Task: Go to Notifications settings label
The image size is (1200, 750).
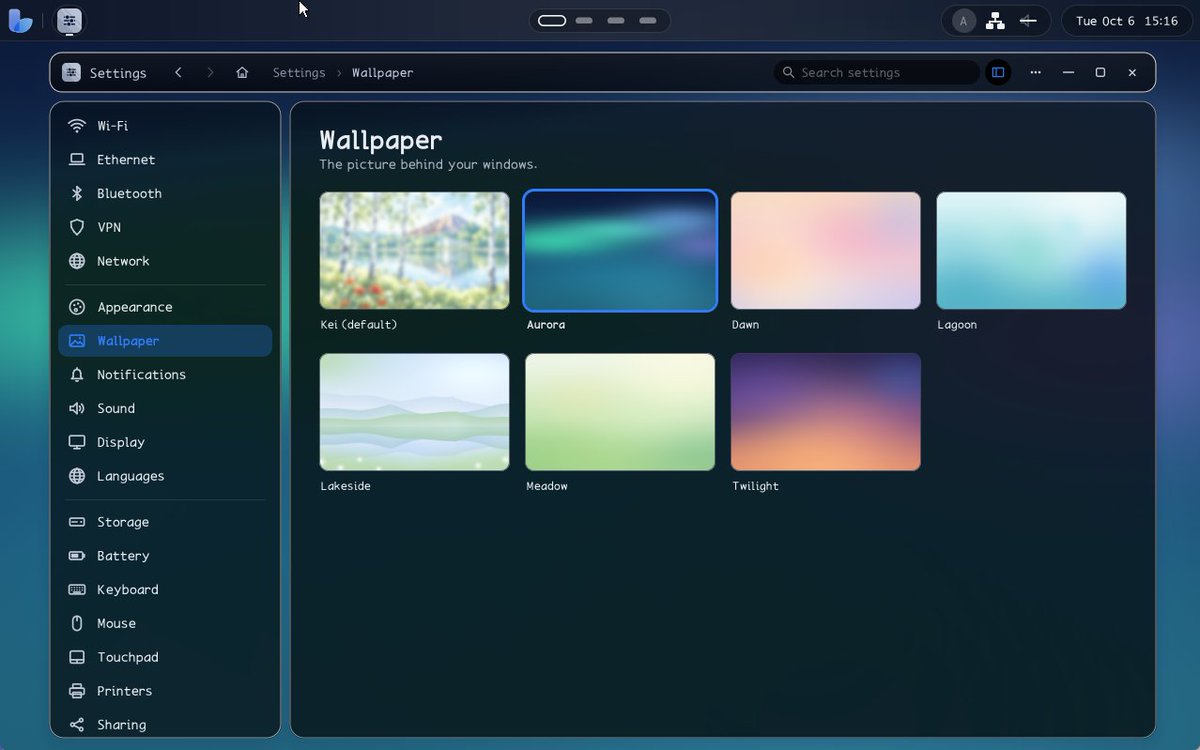Action: pyautogui.click(x=141, y=375)
